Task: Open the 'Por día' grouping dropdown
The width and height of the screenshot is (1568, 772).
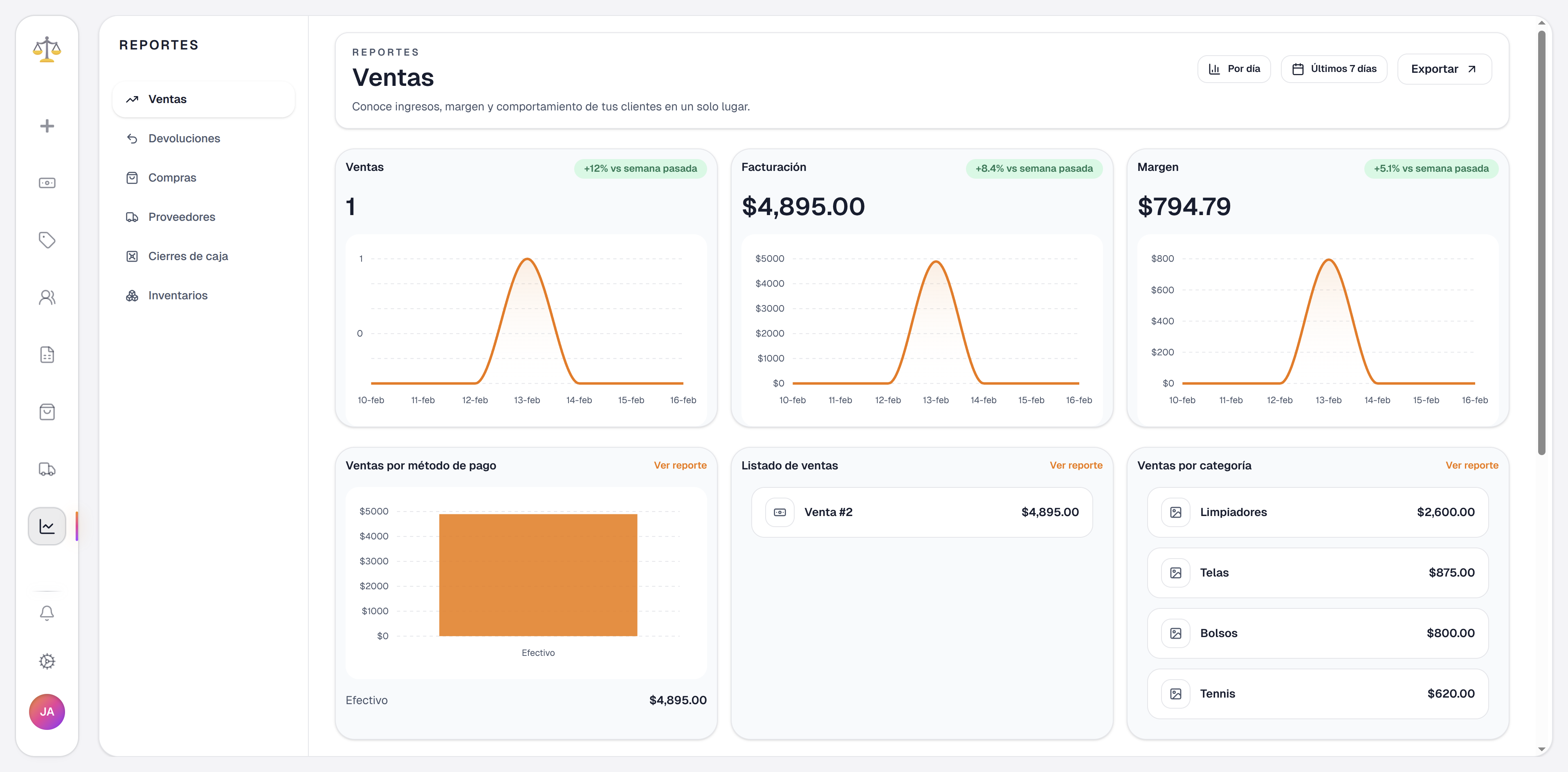Action: (x=1234, y=69)
